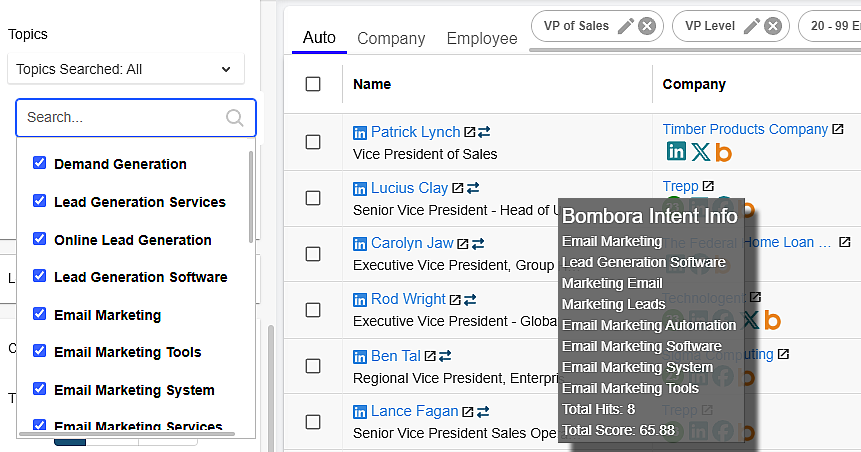This screenshot has width=861, height=452.
Task: Uncheck Lead Generation Services topic
Action: coord(40,200)
